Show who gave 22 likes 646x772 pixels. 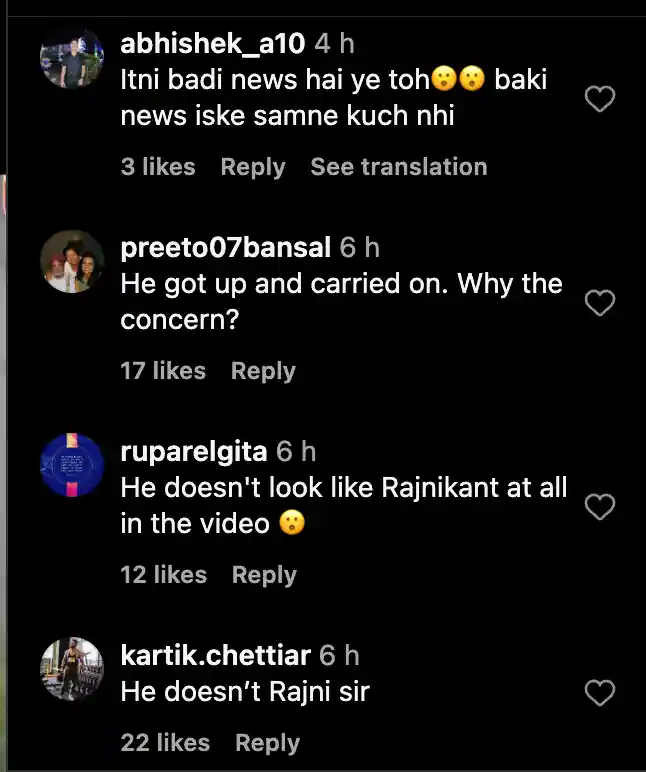coord(165,743)
